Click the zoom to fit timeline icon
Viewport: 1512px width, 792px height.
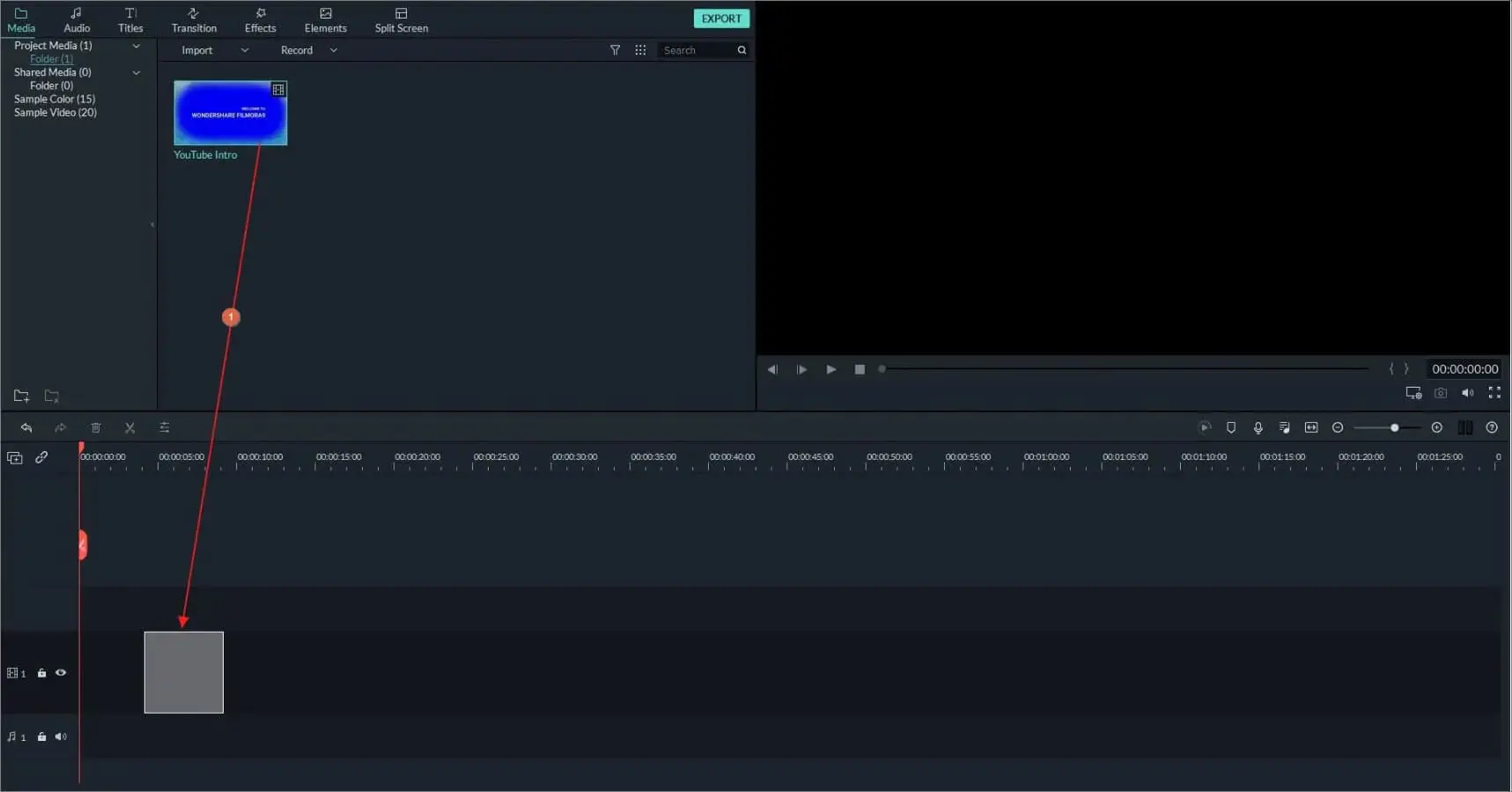coord(1311,427)
